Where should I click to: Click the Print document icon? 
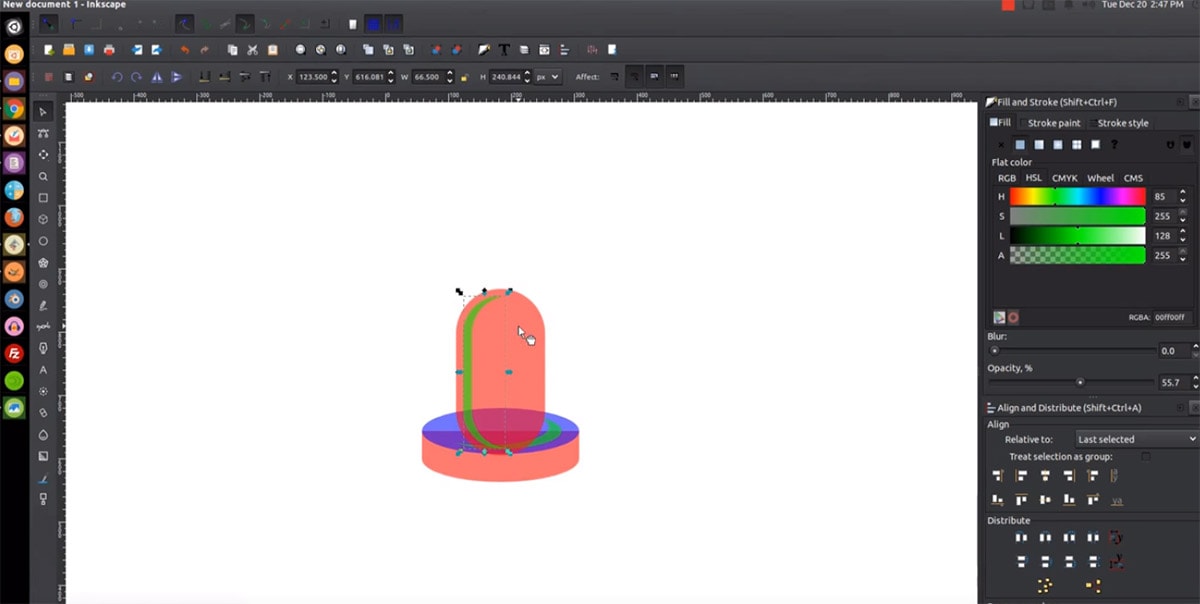click(x=108, y=50)
